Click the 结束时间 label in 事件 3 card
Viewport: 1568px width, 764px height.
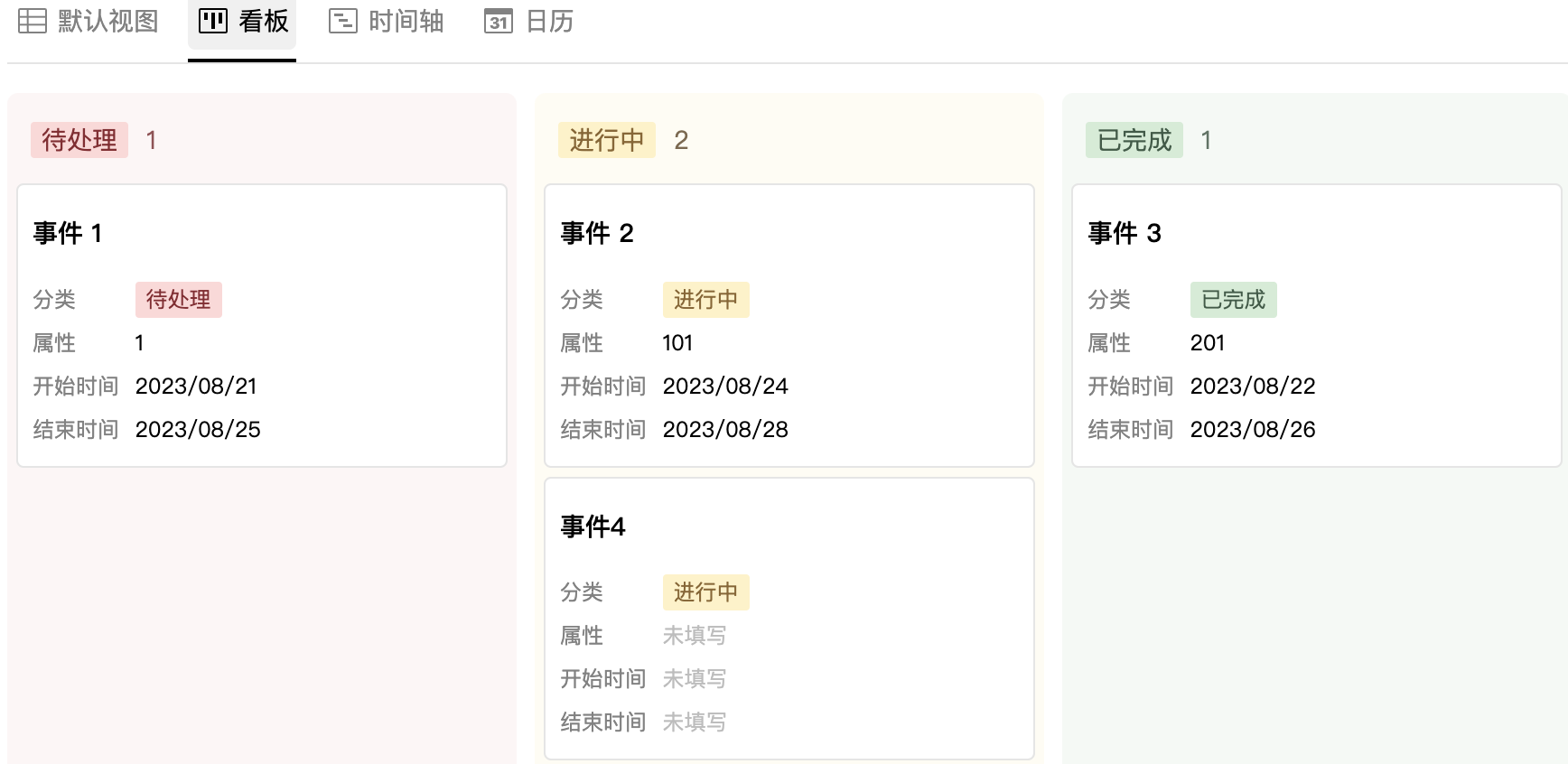coord(1131,430)
